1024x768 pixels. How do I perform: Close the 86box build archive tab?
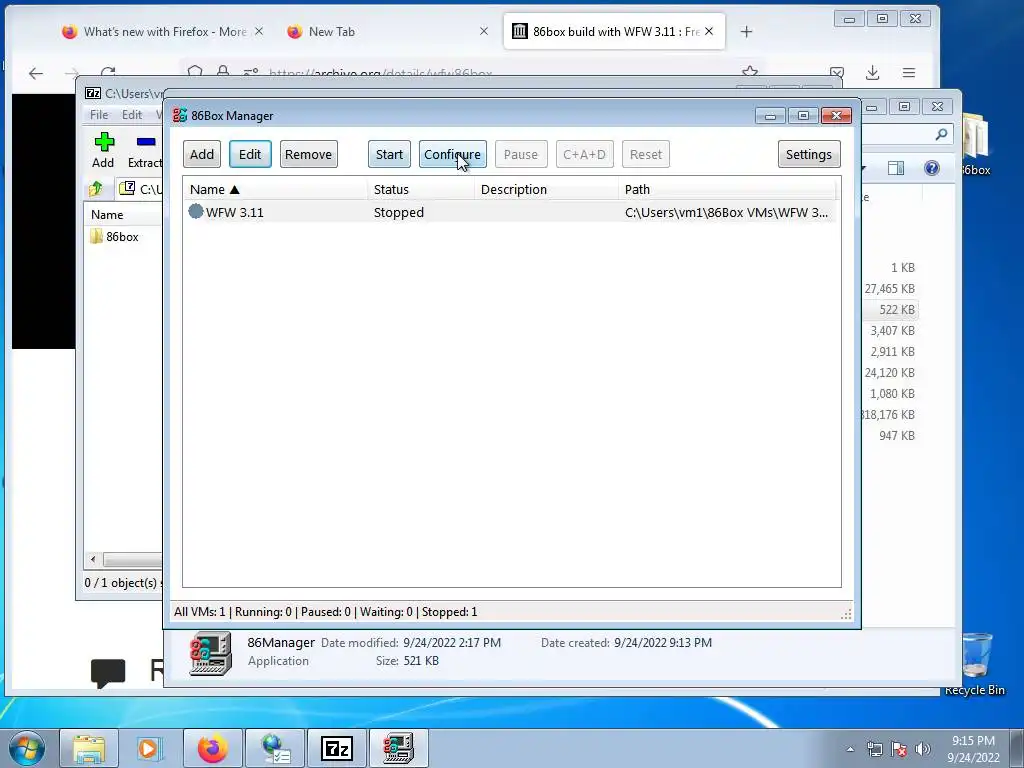[709, 31]
